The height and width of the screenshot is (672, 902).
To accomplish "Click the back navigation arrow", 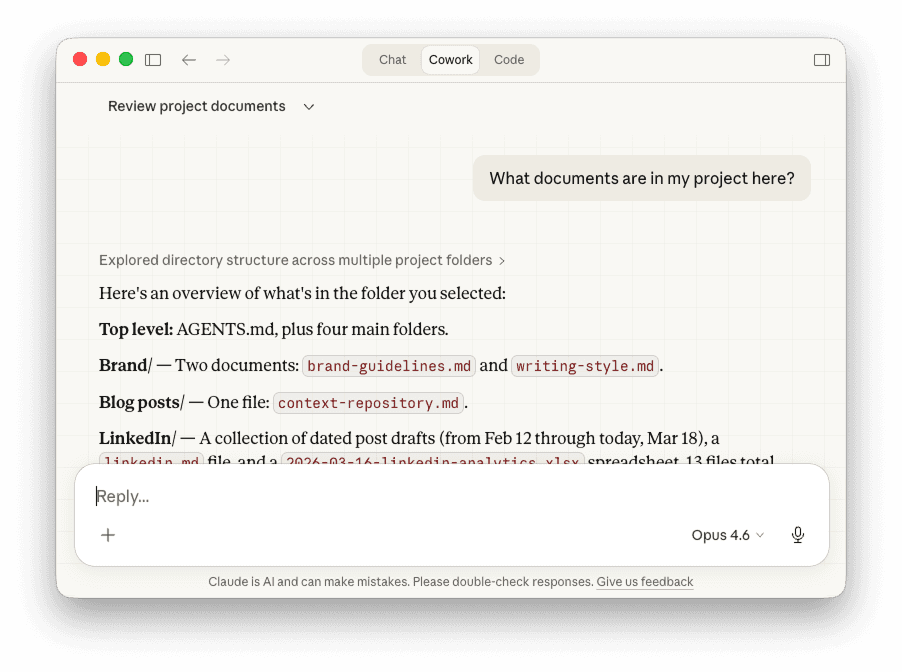I will pos(188,59).
